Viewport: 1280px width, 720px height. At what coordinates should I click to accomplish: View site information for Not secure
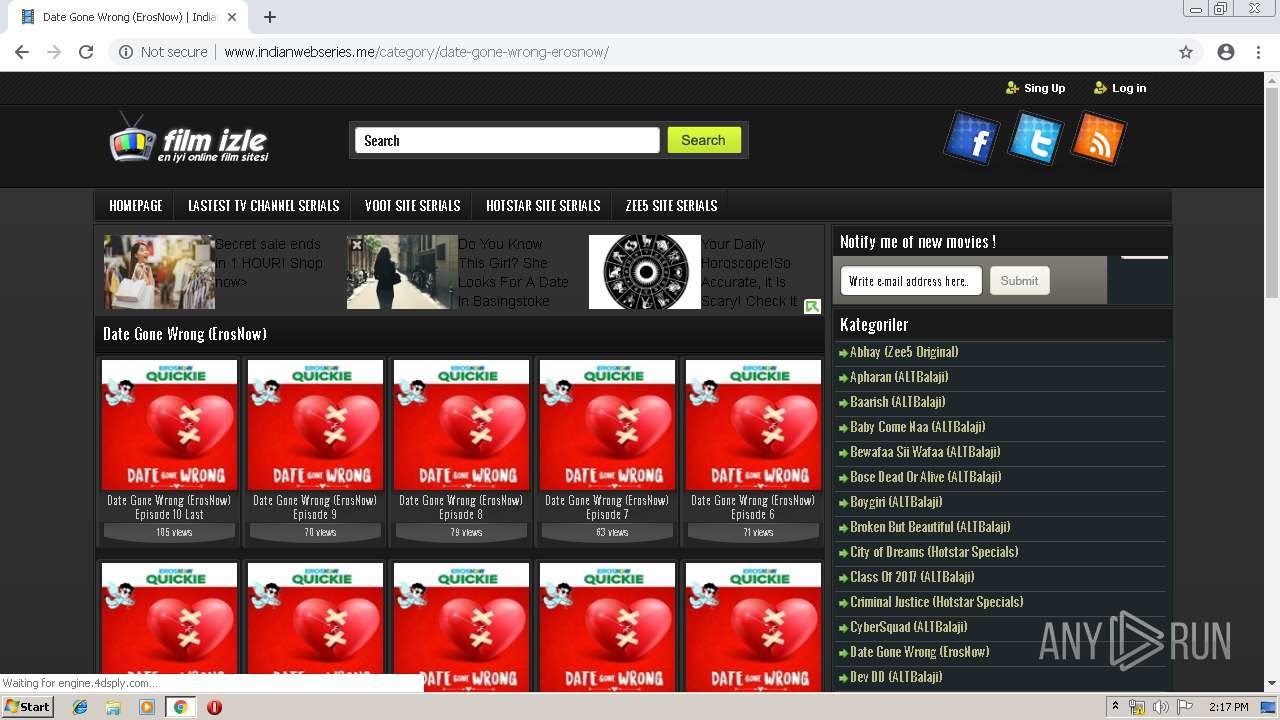click(163, 52)
